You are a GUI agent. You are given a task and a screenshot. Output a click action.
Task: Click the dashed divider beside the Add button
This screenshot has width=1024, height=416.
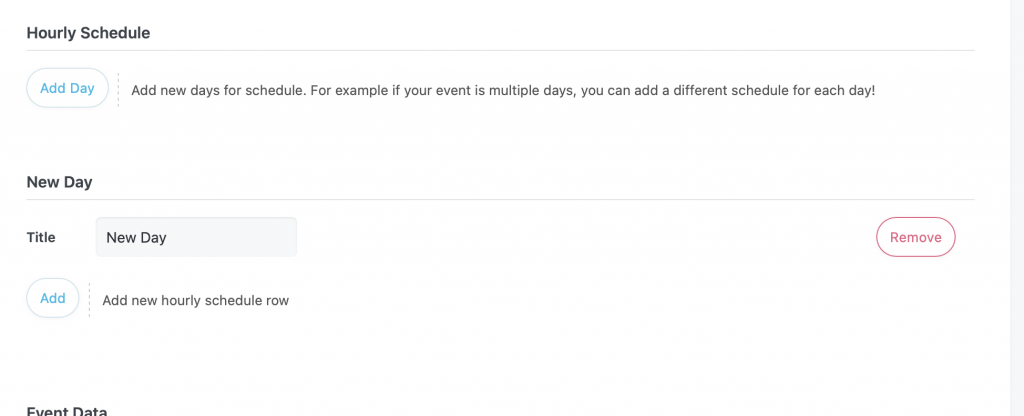point(89,299)
